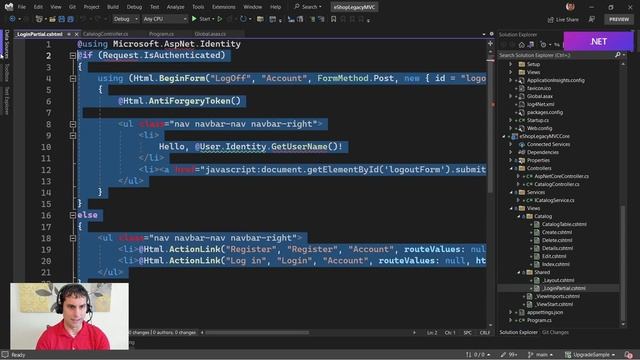Viewport: 640px width, 360px height.
Task: Select ICatalogService.cs in Services folder
Action: [x=554, y=200]
